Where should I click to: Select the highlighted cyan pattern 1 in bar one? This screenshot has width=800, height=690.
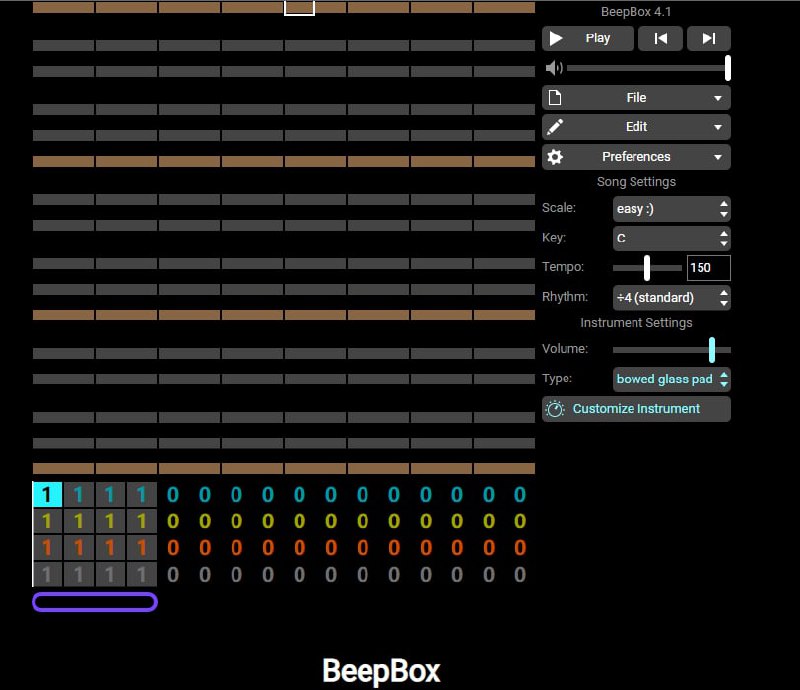47,494
